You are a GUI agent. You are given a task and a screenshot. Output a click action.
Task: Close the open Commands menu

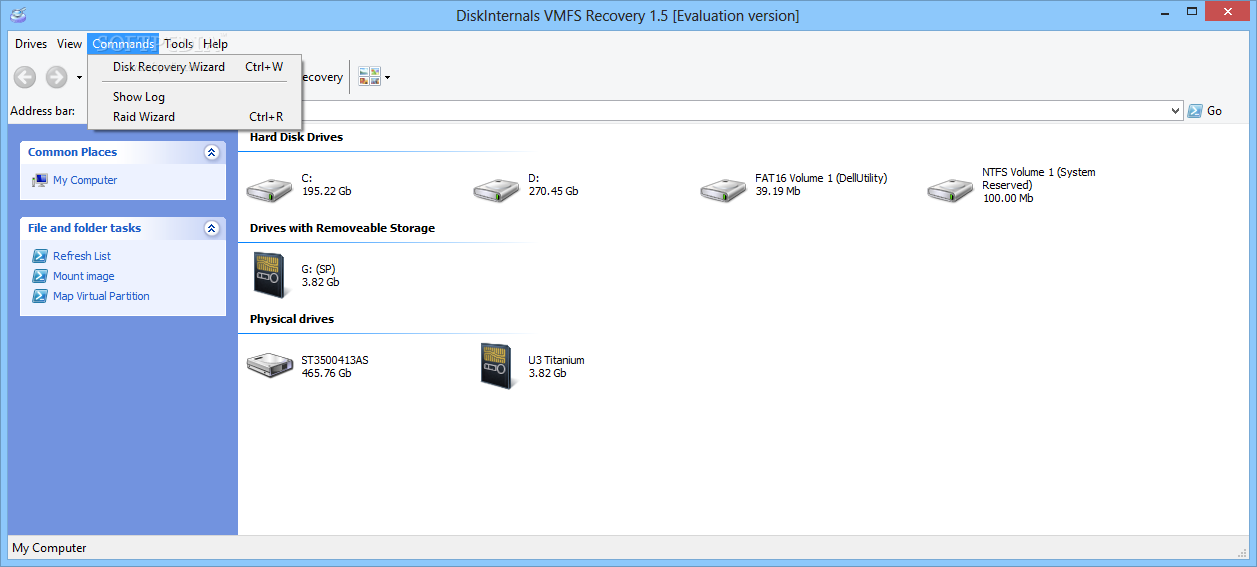(123, 44)
